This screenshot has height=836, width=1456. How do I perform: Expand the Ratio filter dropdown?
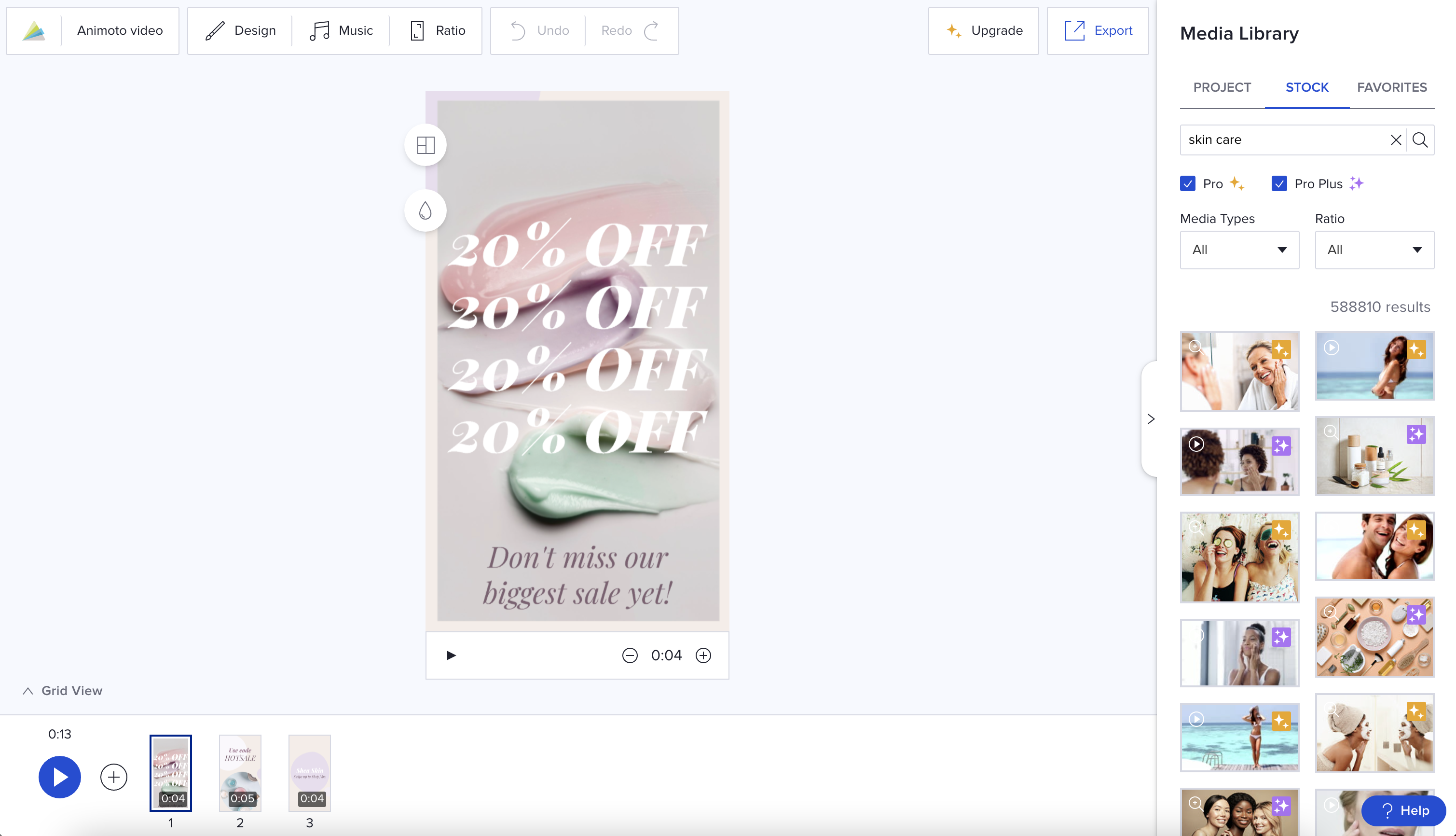(x=1374, y=250)
